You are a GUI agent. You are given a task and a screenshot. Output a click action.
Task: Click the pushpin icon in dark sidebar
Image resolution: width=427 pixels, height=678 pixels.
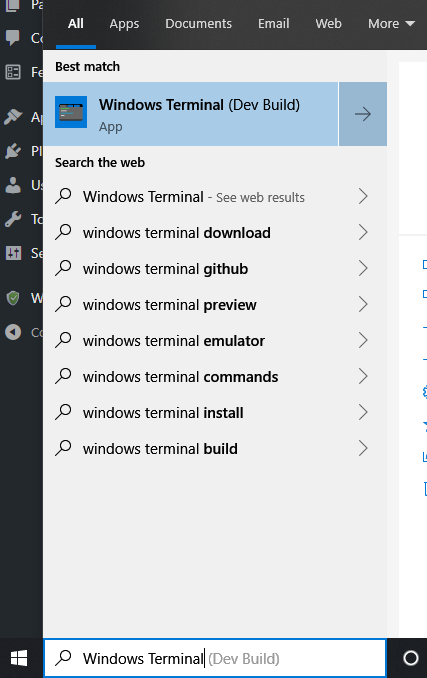click(13, 117)
